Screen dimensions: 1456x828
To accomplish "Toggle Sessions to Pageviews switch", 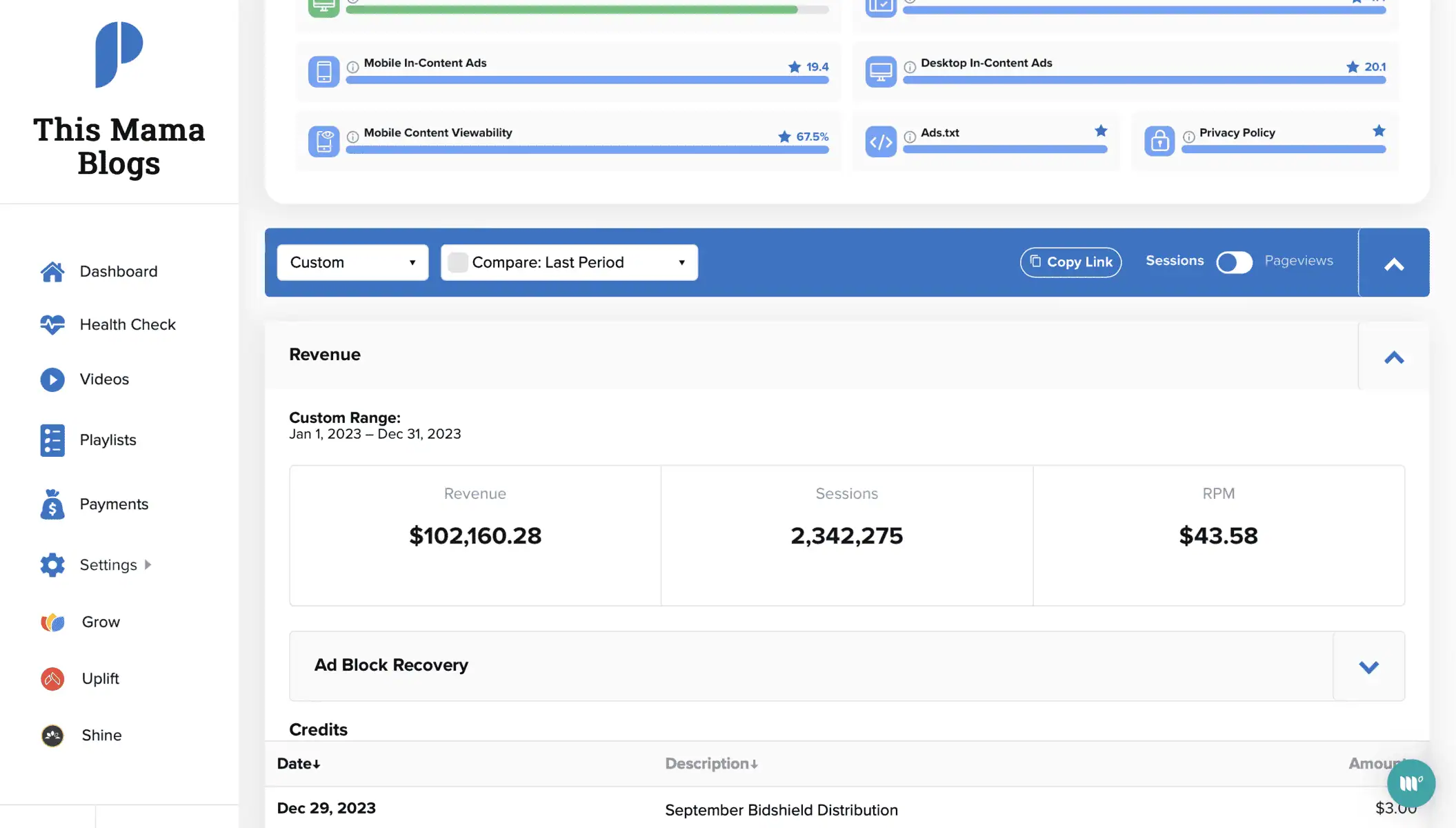I will 1234,262.
